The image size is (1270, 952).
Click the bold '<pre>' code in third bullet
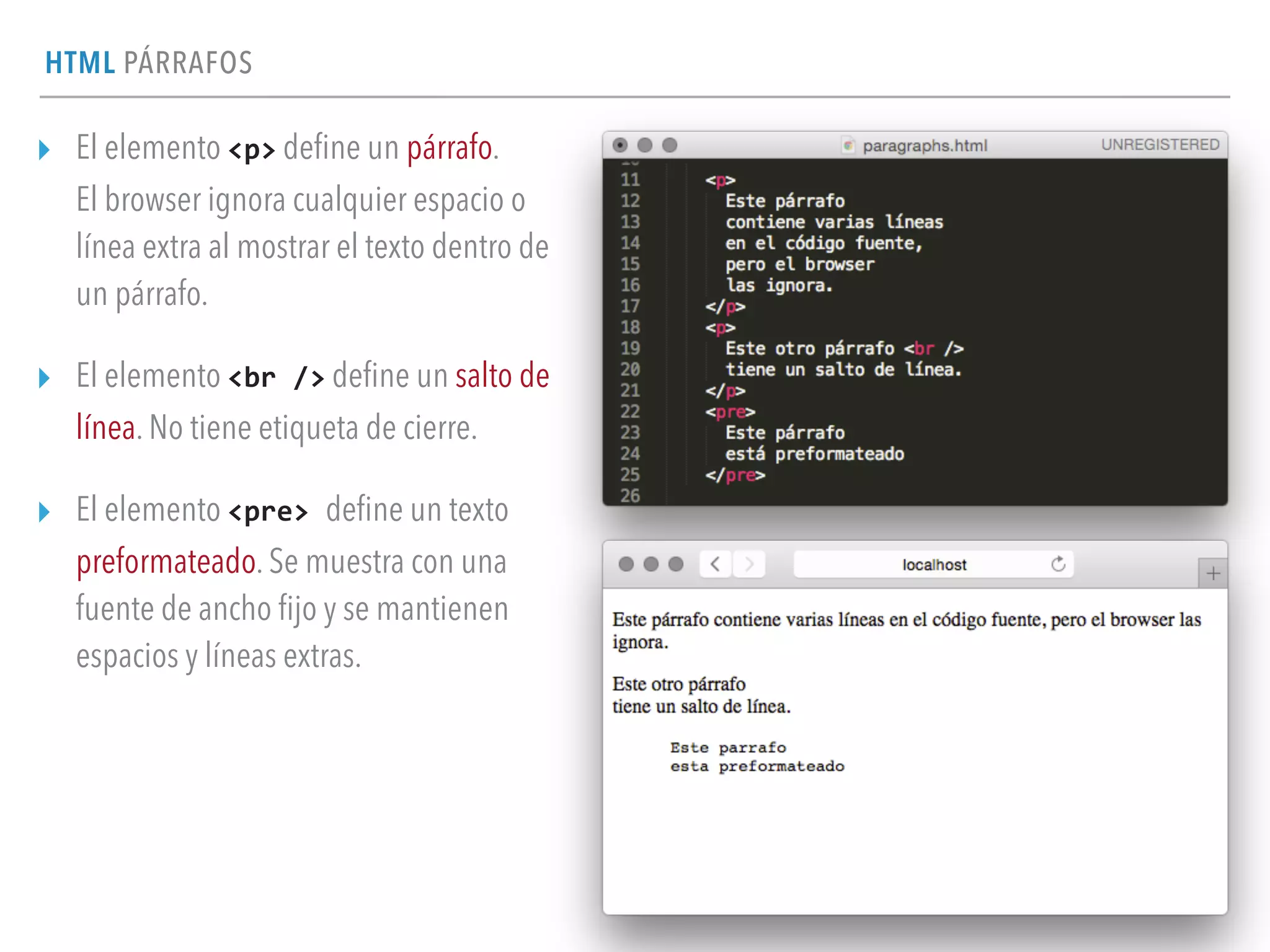coord(268,512)
